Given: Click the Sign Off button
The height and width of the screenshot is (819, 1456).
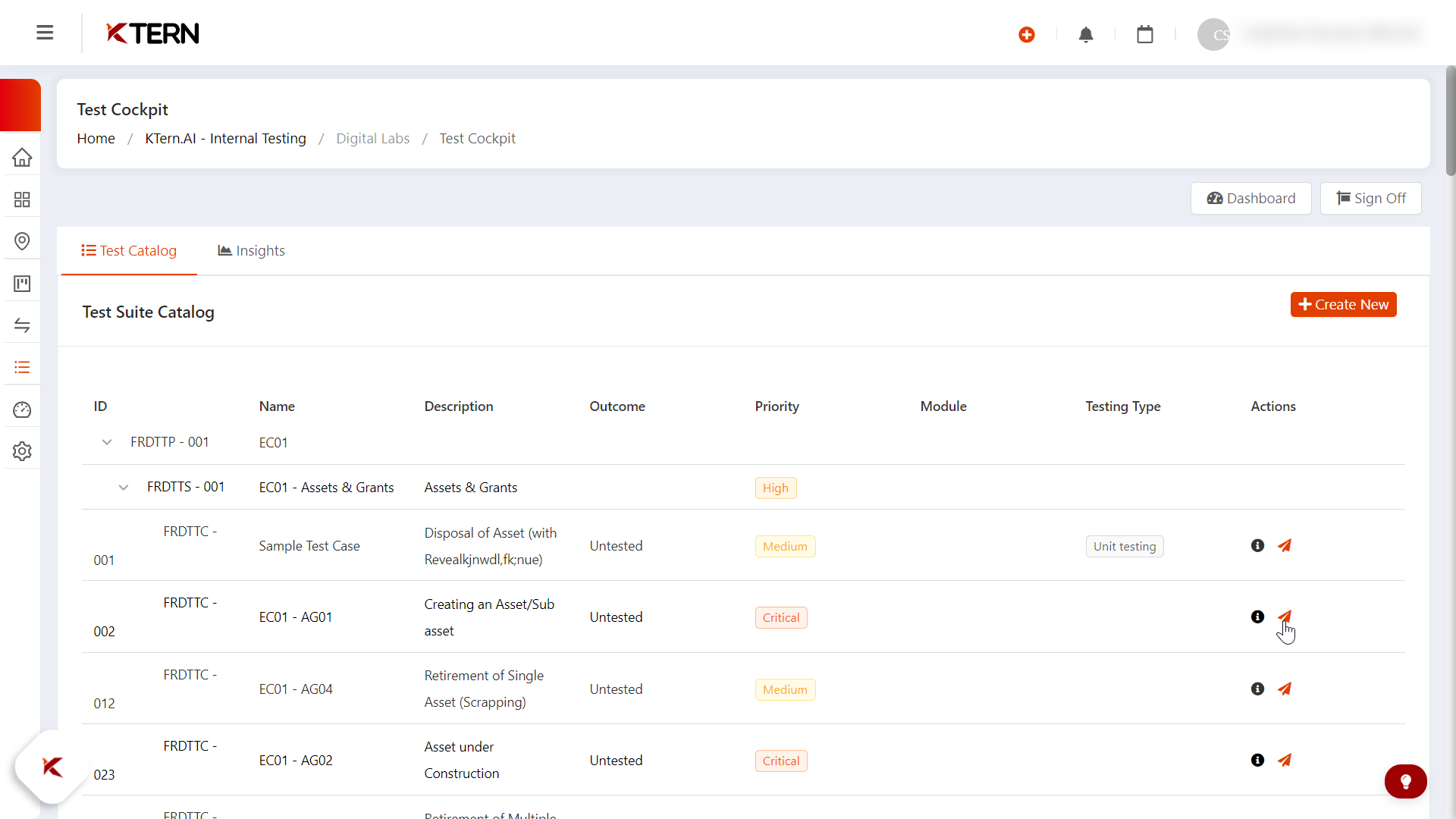Looking at the screenshot, I should pos(1370,199).
